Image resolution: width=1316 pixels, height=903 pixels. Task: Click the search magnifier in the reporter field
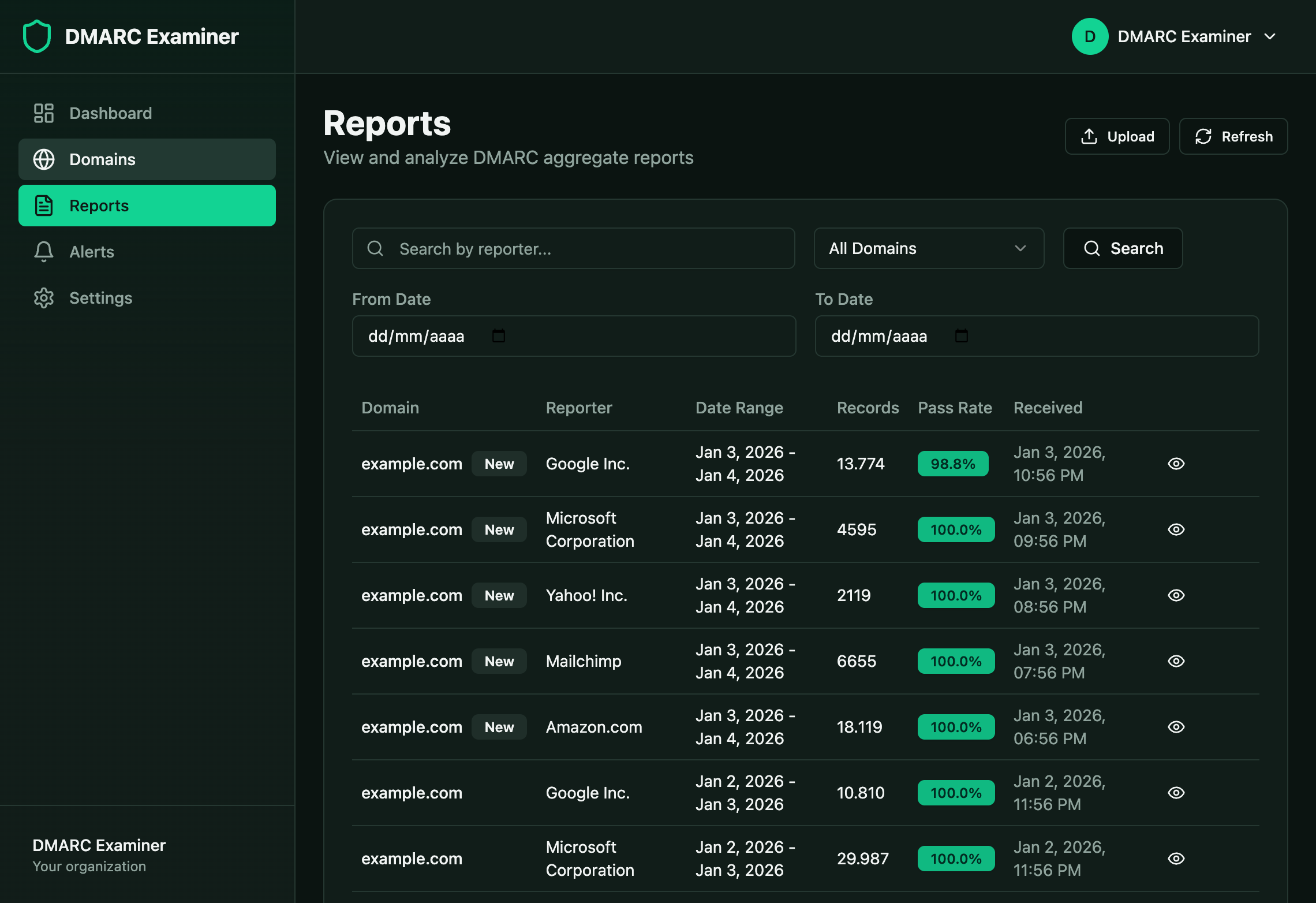pos(375,248)
